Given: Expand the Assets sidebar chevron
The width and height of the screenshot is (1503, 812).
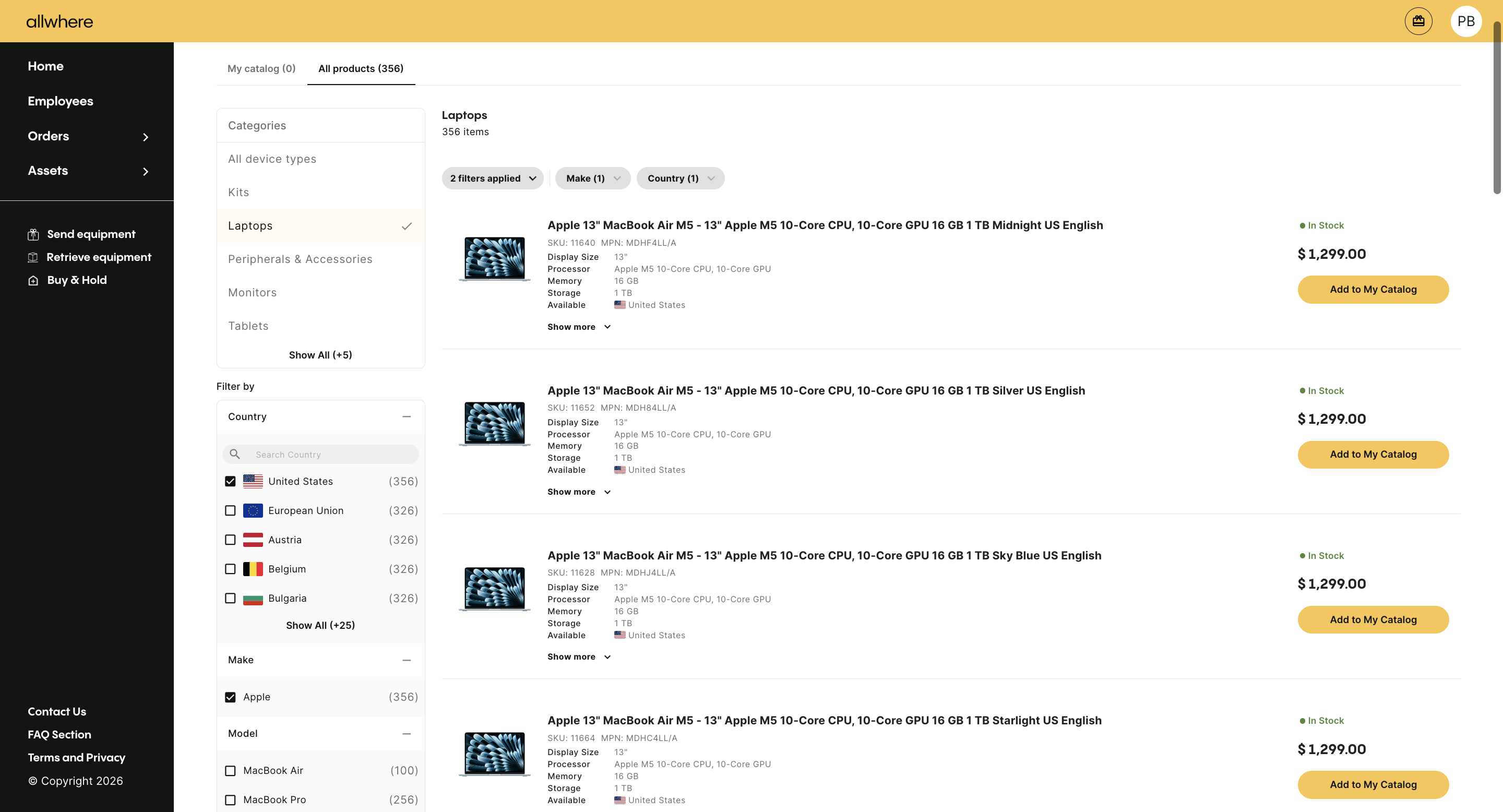Looking at the screenshot, I should pos(145,171).
